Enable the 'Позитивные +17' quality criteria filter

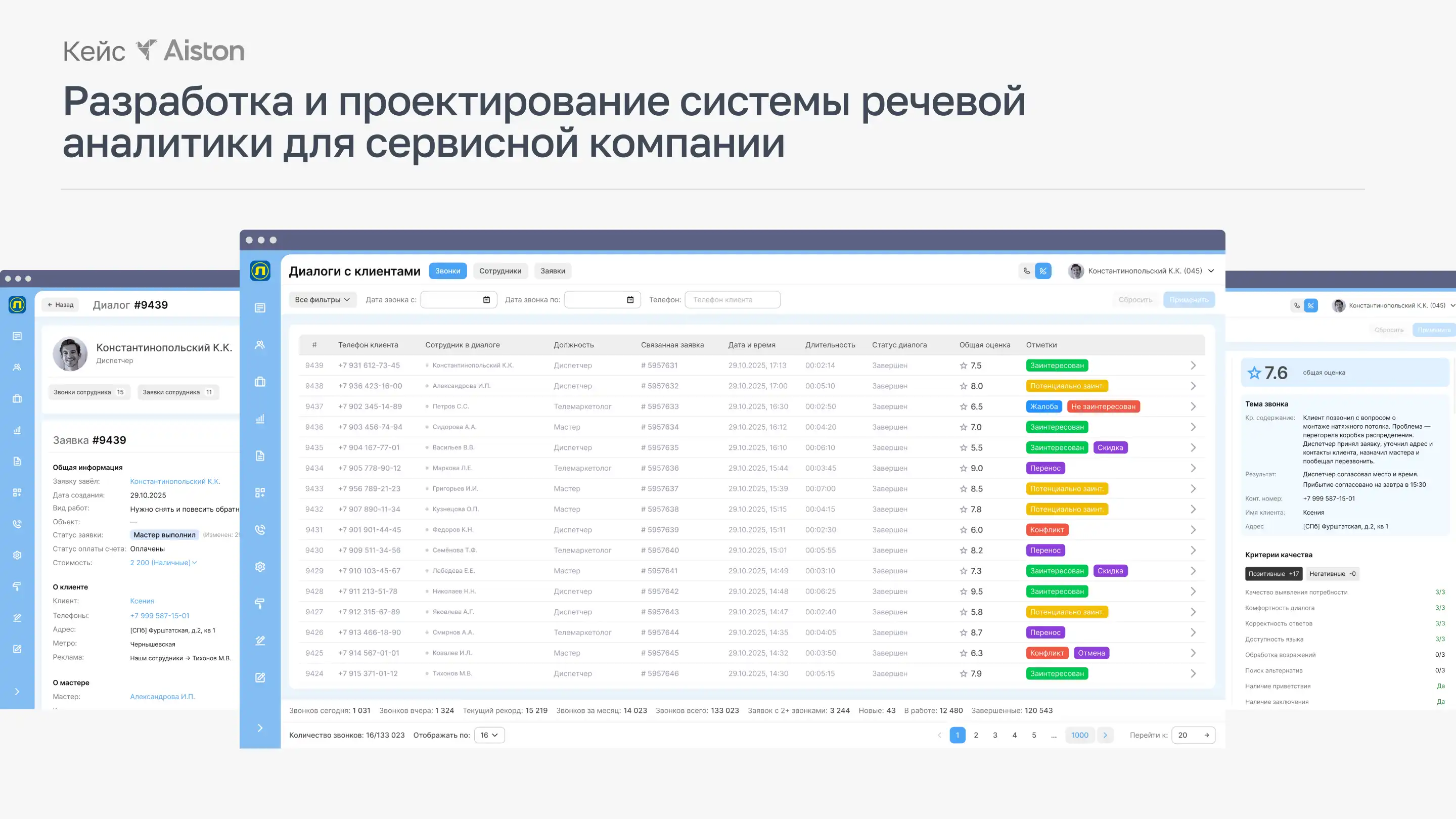point(1273,574)
